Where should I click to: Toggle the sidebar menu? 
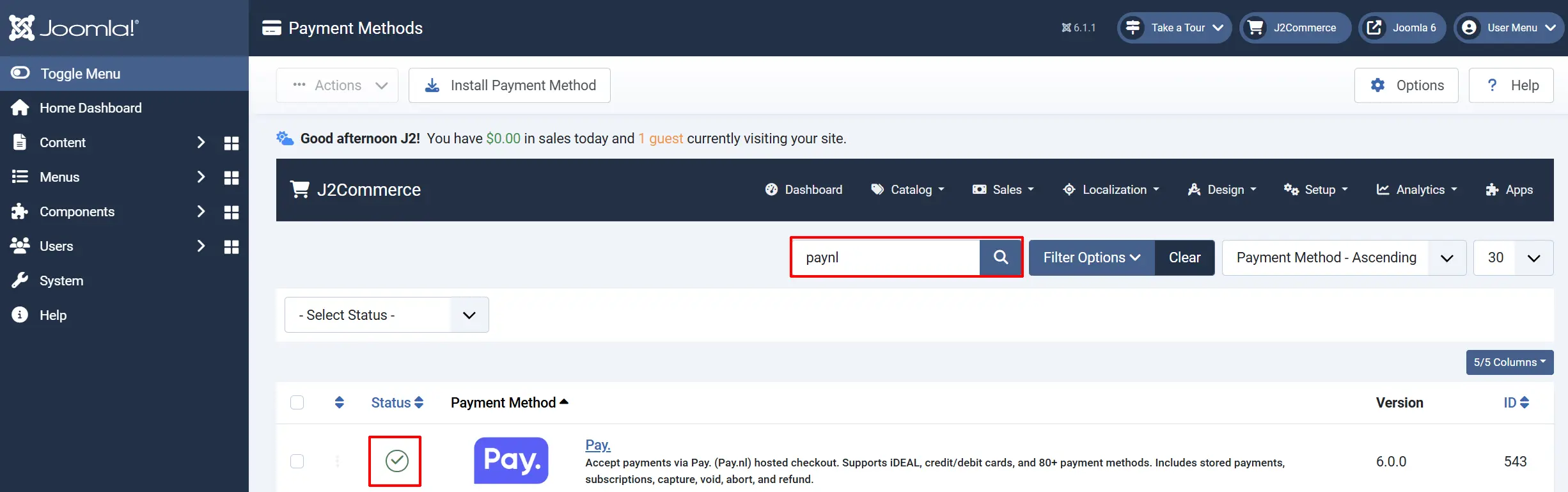pyautogui.click(x=124, y=74)
